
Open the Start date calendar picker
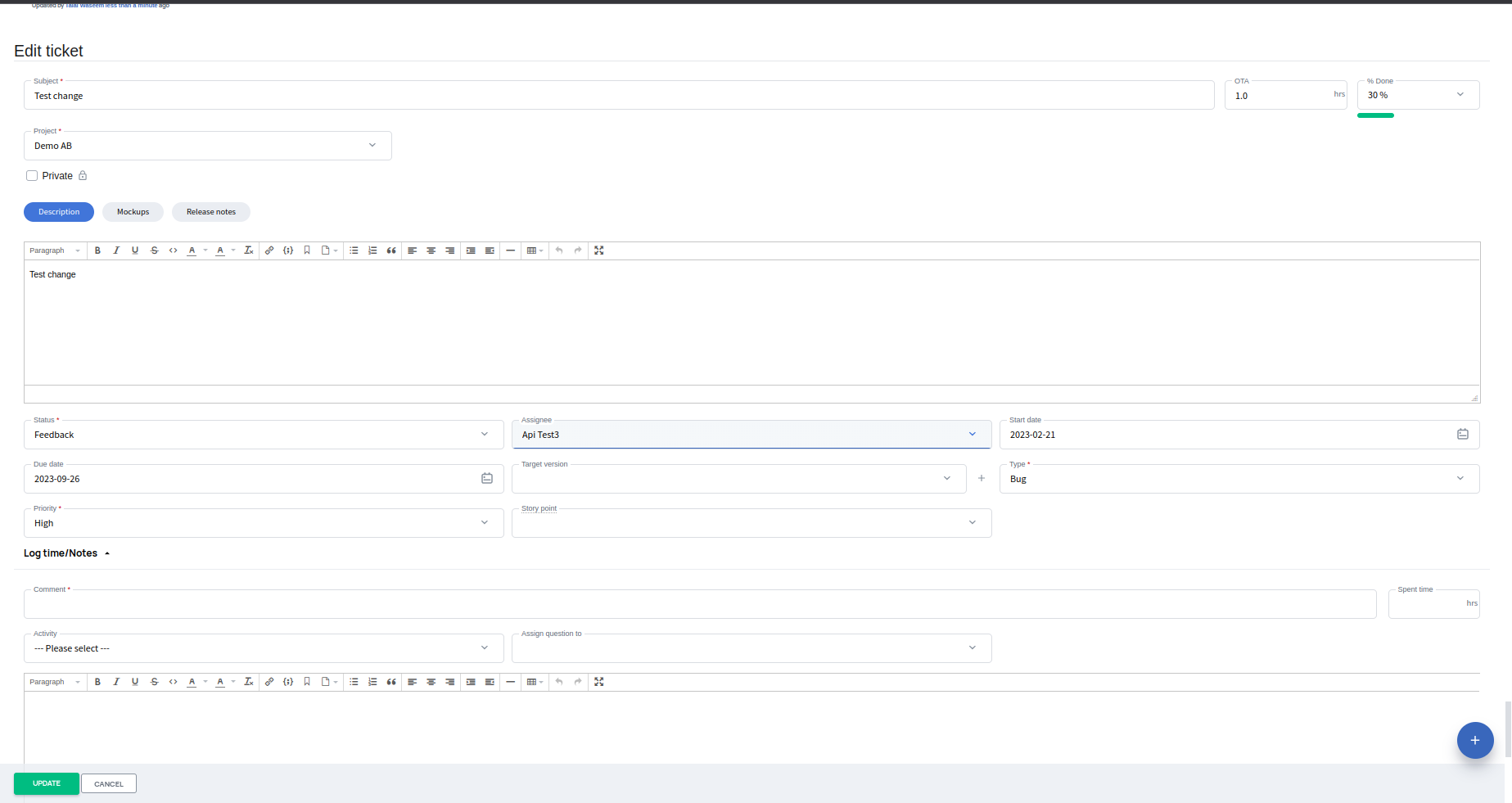coord(1462,435)
